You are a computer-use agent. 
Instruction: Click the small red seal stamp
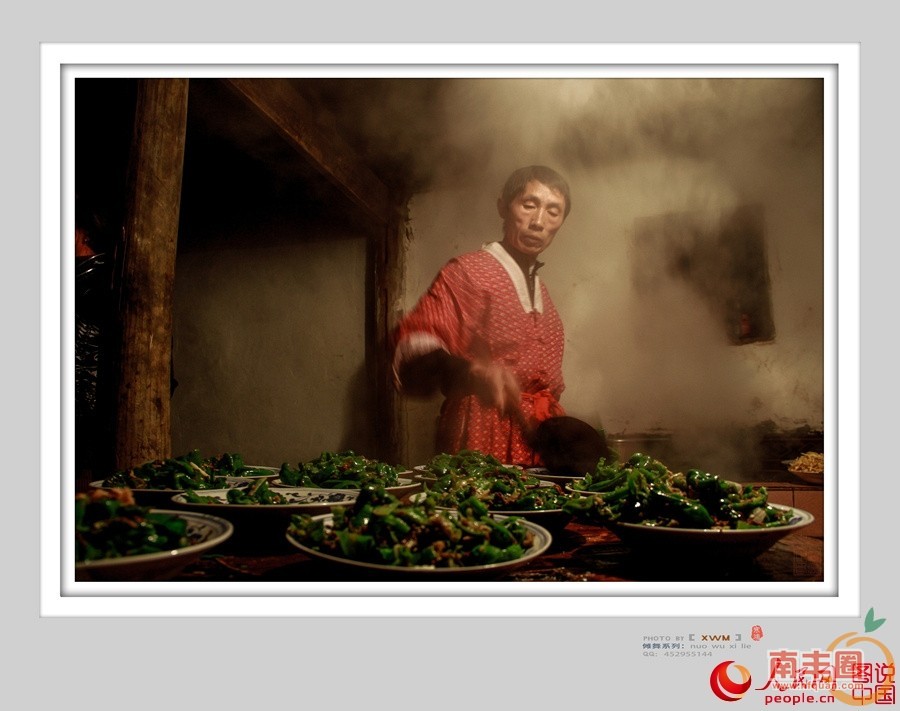click(756, 633)
